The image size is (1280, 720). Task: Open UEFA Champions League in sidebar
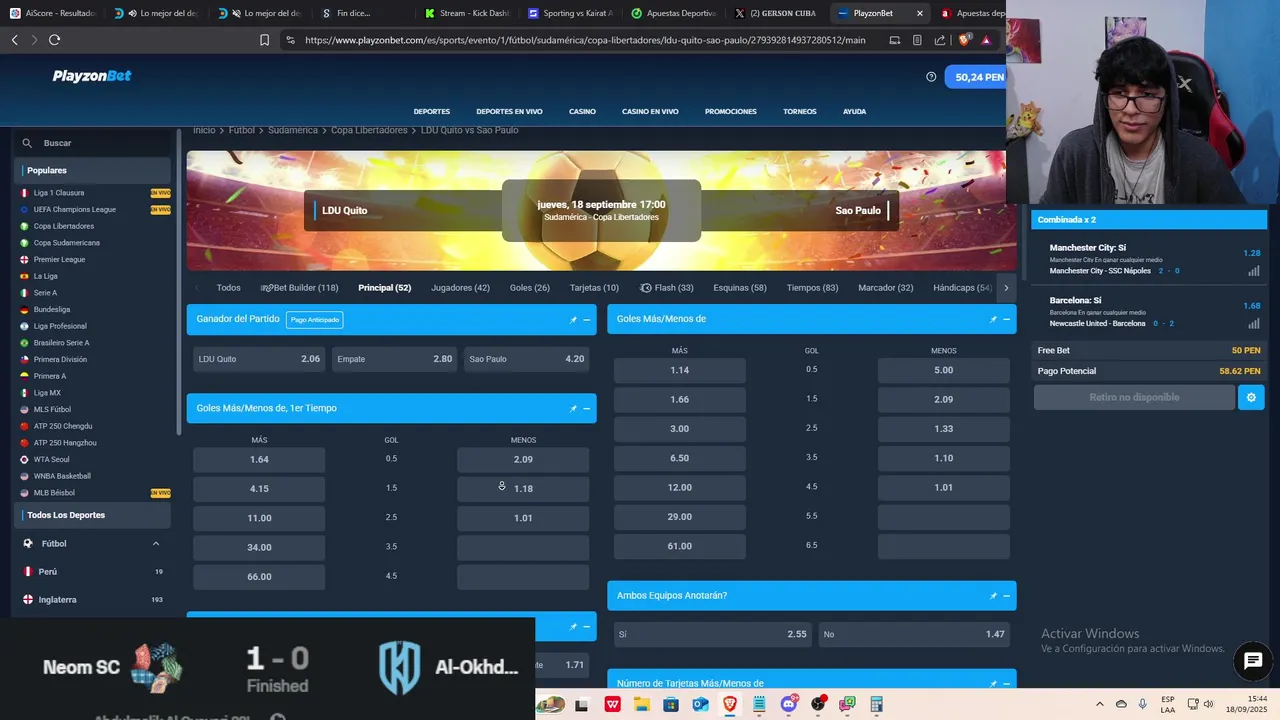pyautogui.click(x=75, y=210)
